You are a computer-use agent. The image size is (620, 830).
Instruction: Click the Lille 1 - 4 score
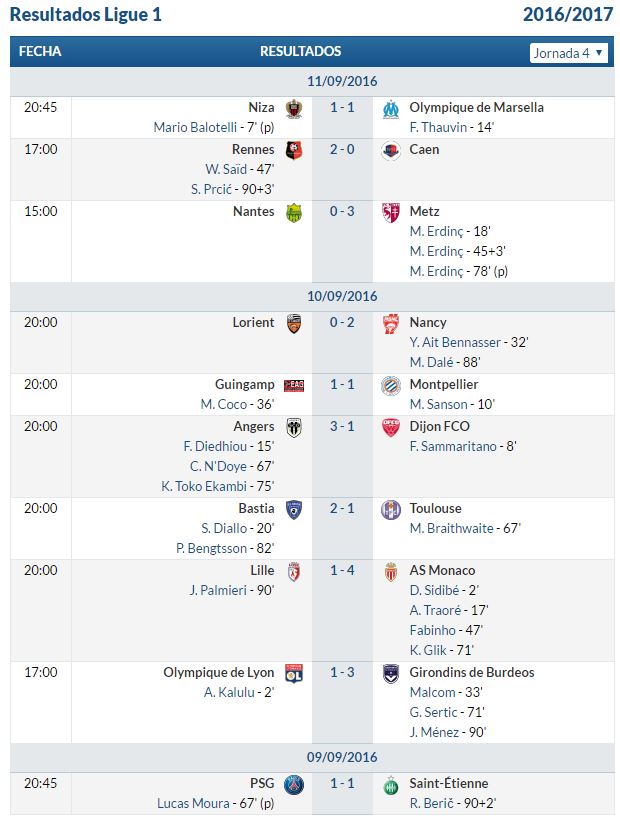coord(342,571)
